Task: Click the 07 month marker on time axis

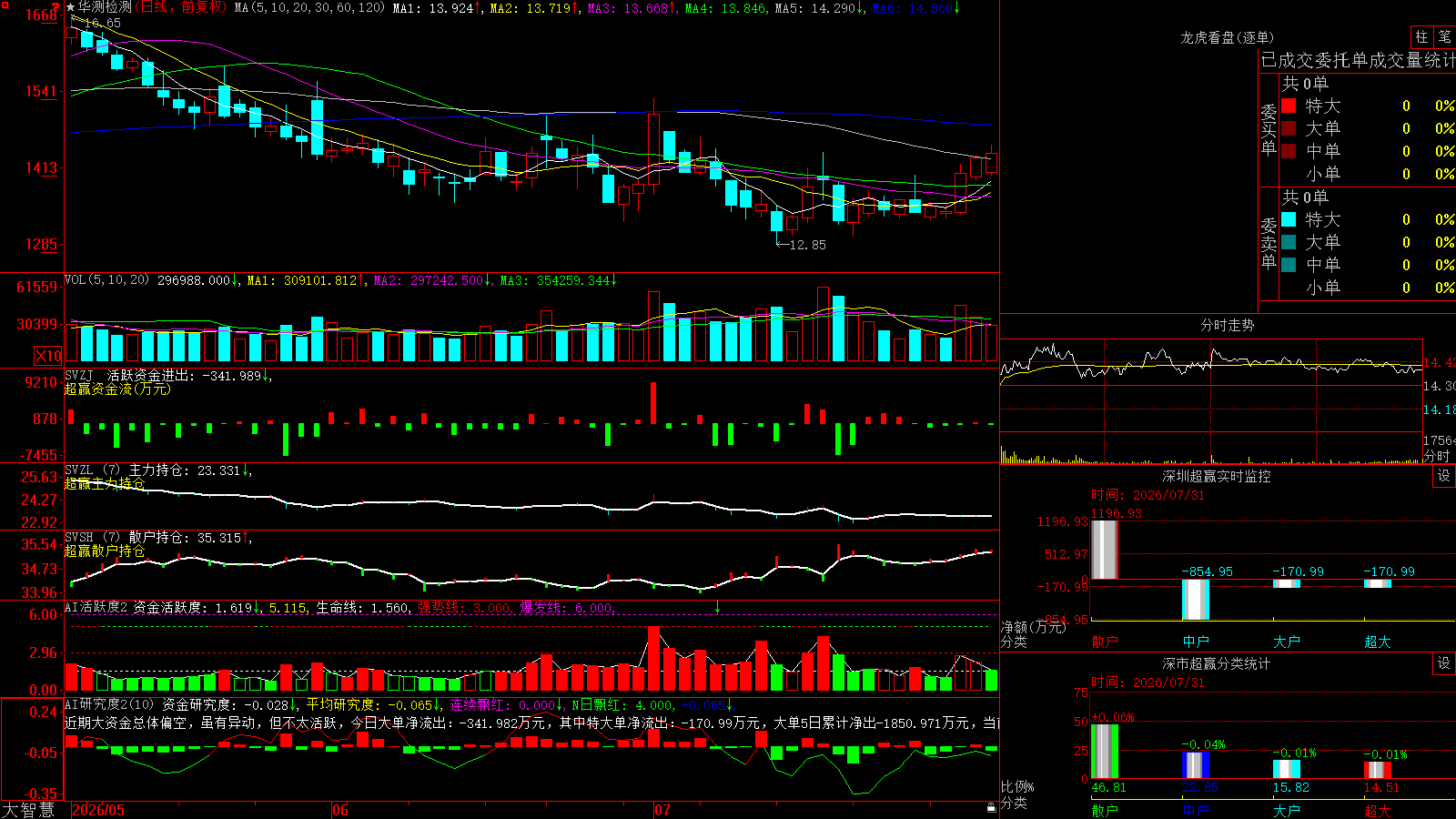Action: coord(662,810)
